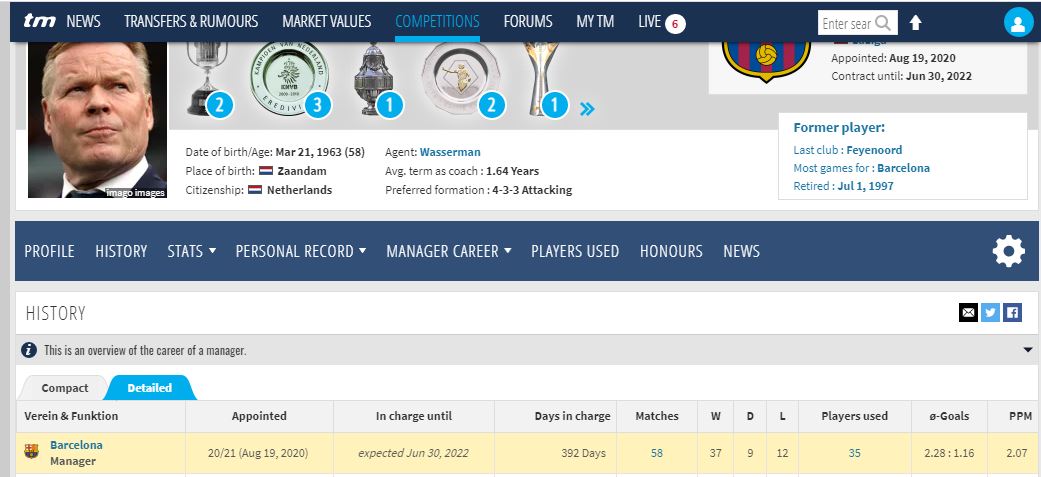1041x477 pixels.
Task: Show more trophies with double chevron
Action: click(x=586, y=109)
